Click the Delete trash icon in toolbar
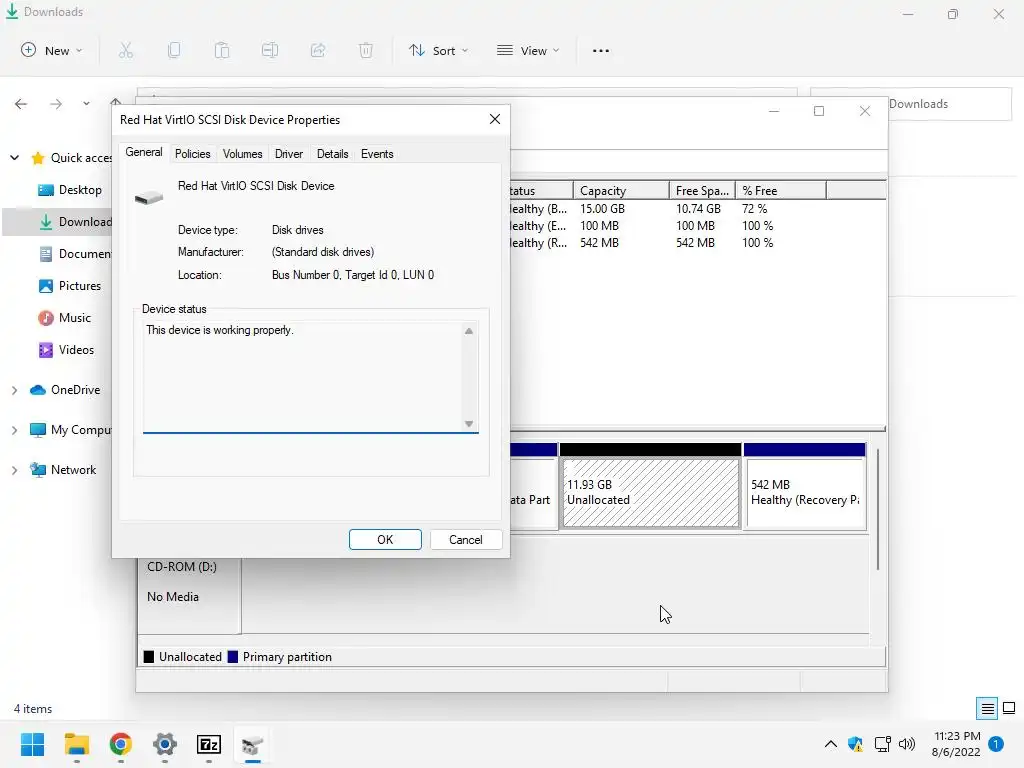The image size is (1024, 768). 366,50
